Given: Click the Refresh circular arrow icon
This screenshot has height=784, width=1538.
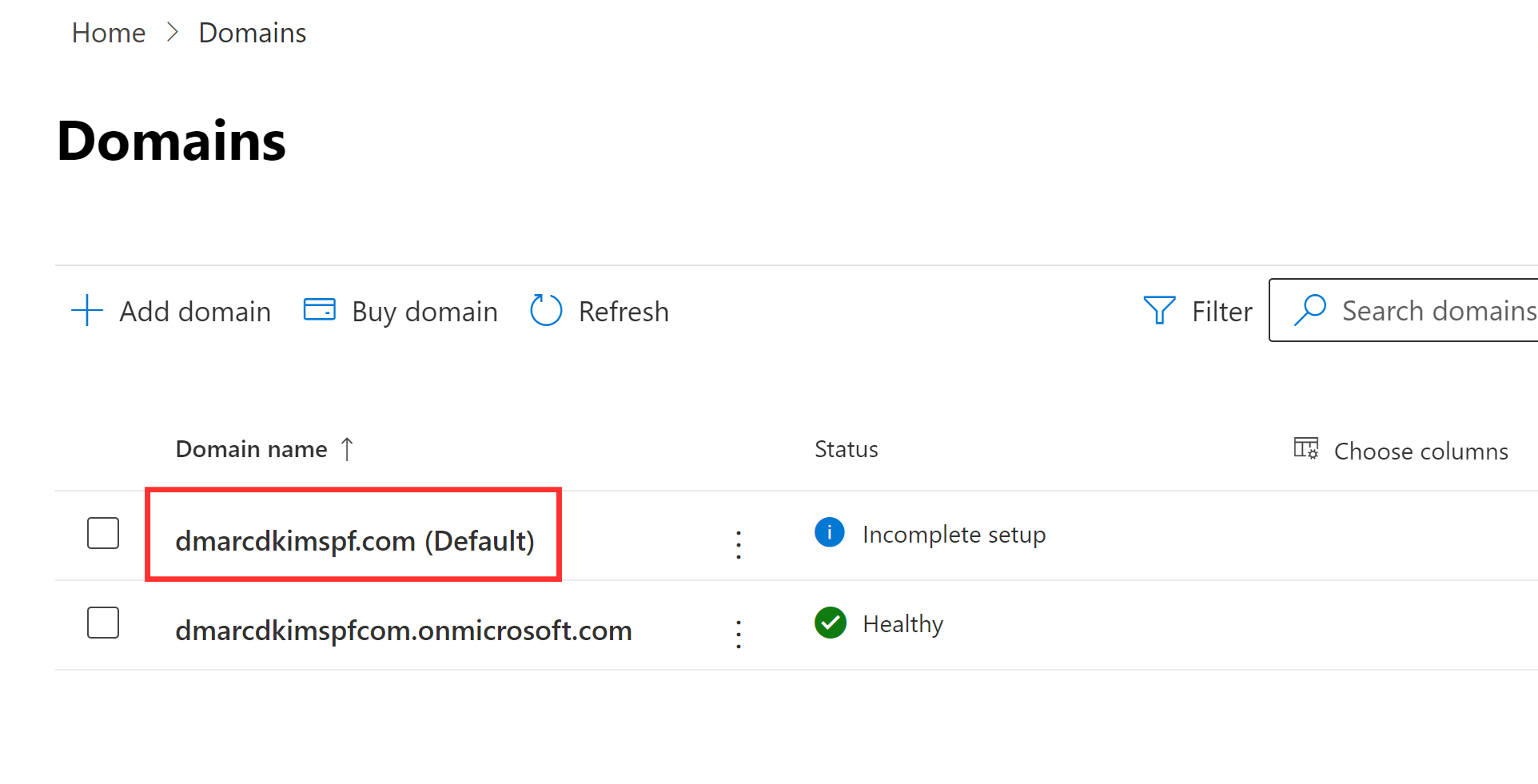Looking at the screenshot, I should tap(547, 310).
